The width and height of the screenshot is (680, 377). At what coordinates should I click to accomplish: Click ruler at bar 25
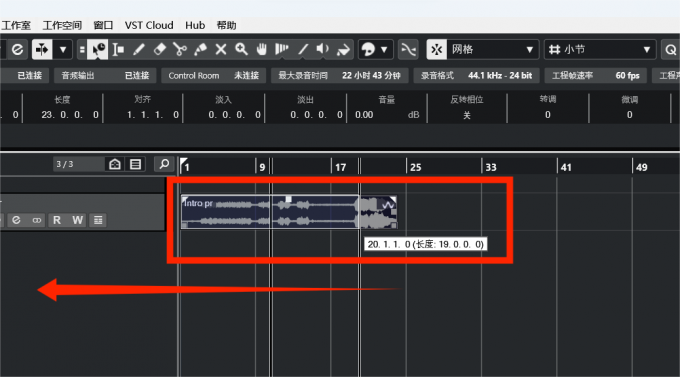pos(415,167)
